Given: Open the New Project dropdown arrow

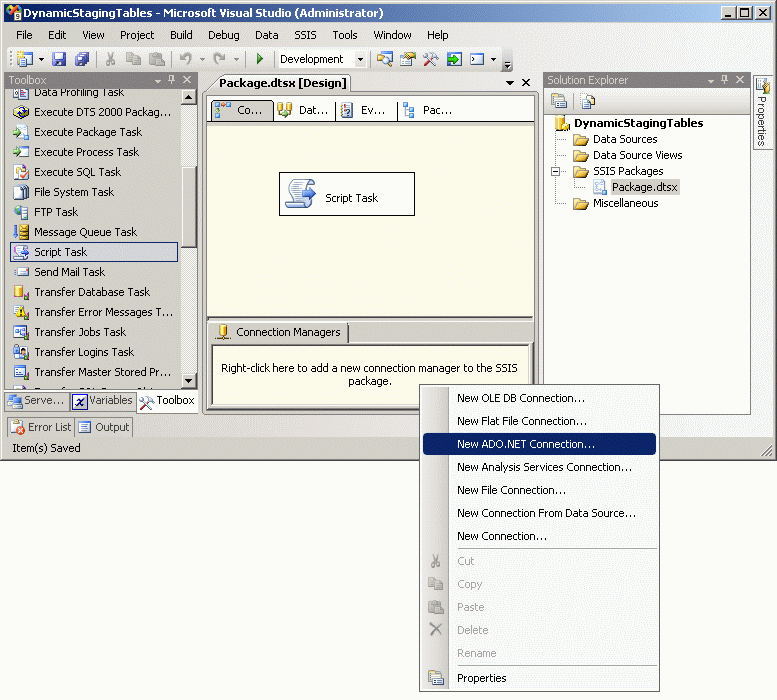Looking at the screenshot, I should tap(41, 59).
